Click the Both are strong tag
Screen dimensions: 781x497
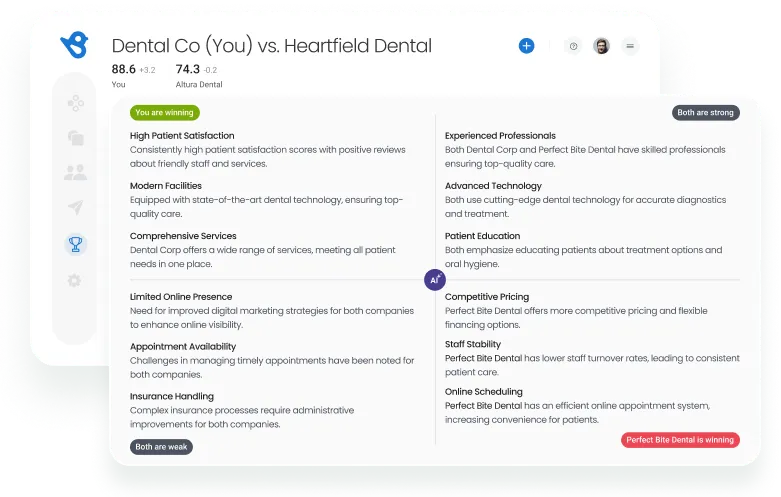pyautogui.click(x=705, y=113)
